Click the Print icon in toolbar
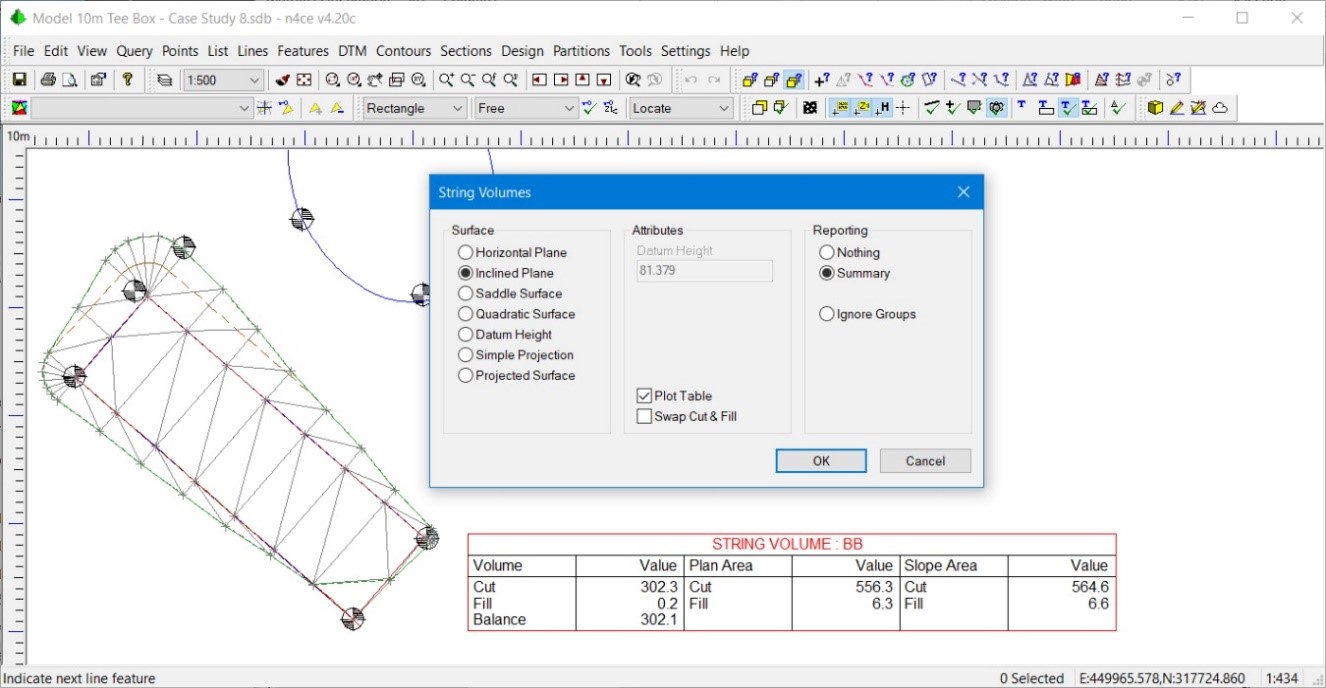This screenshot has width=1326, height=688. 48,80
